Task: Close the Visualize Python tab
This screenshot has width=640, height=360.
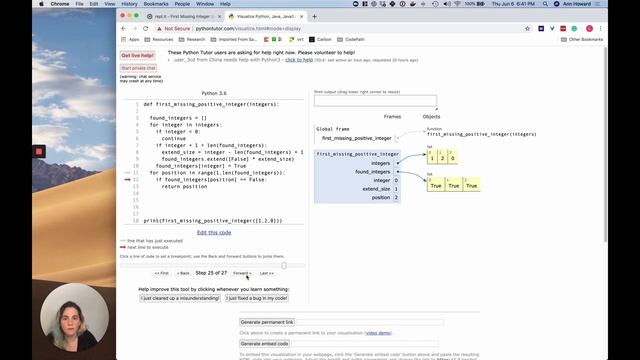Action: point(302,17)
